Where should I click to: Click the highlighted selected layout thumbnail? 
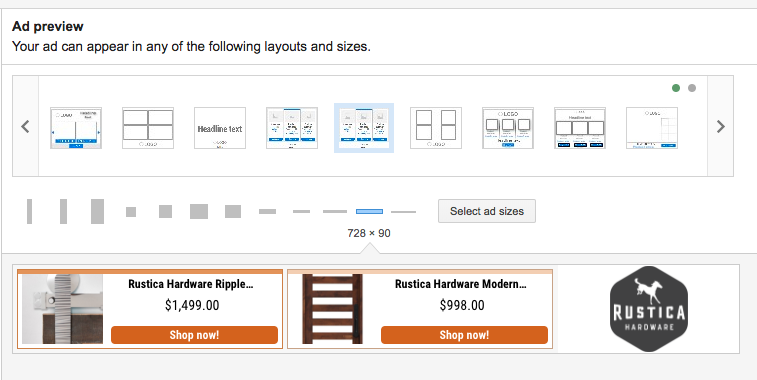364,128
